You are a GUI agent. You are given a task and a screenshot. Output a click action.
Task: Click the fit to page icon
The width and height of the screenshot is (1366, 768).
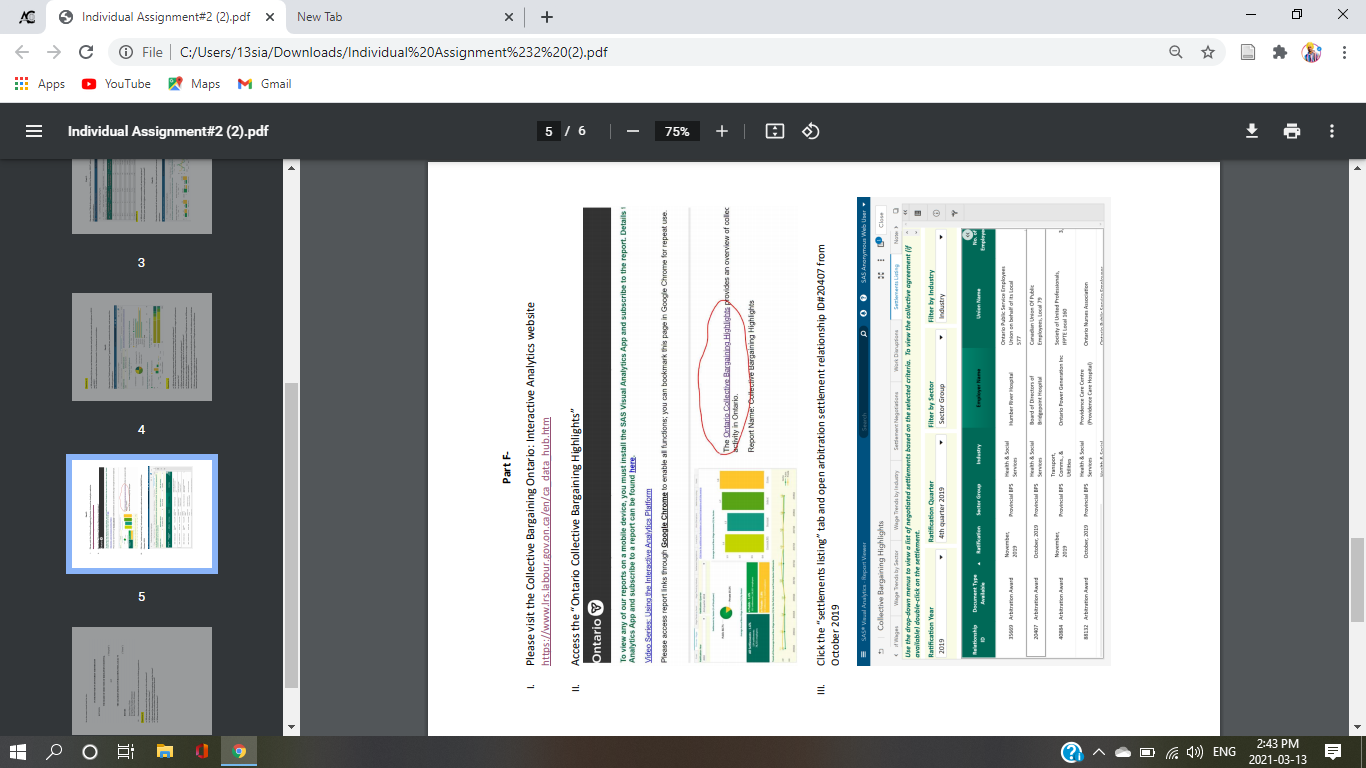point(774,131)
